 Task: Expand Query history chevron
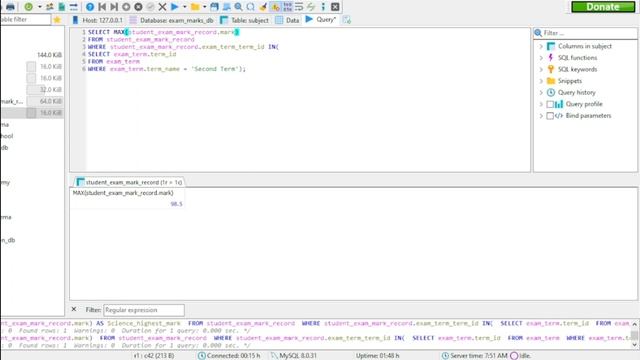(x=541, y=93)
